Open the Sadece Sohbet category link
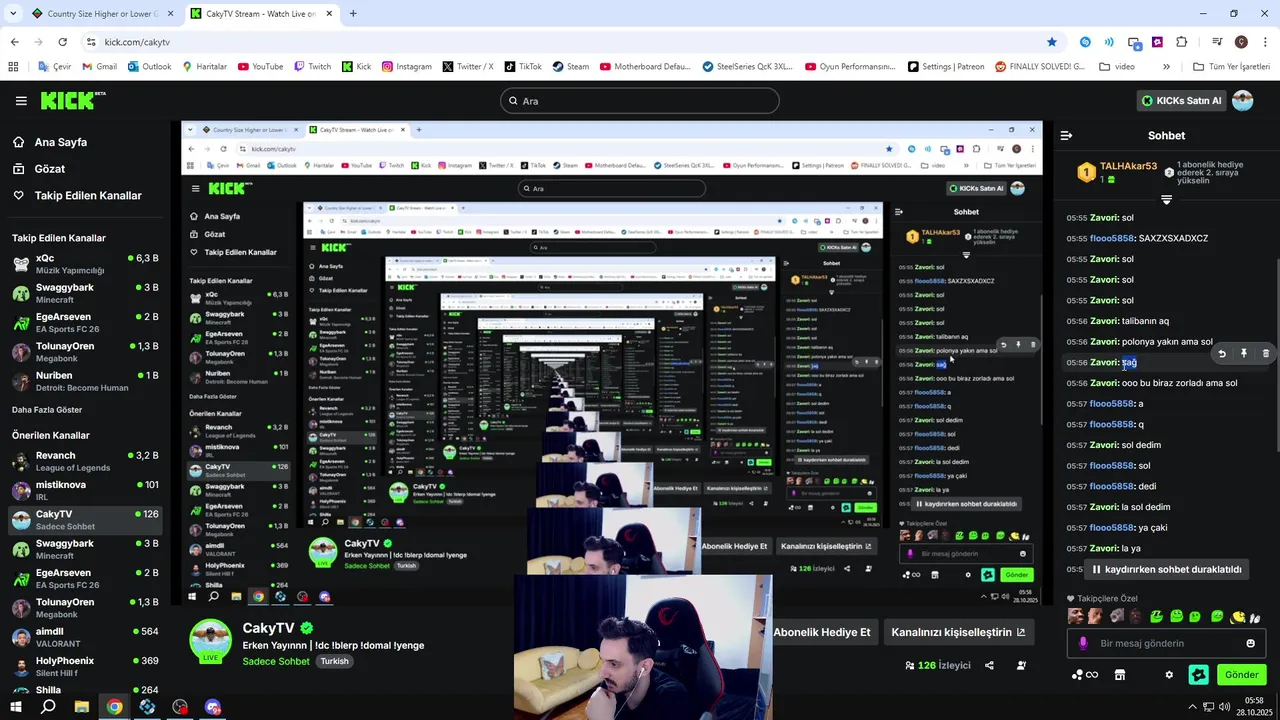Viewport: 1280px width, 720px height. click(276, 661)
